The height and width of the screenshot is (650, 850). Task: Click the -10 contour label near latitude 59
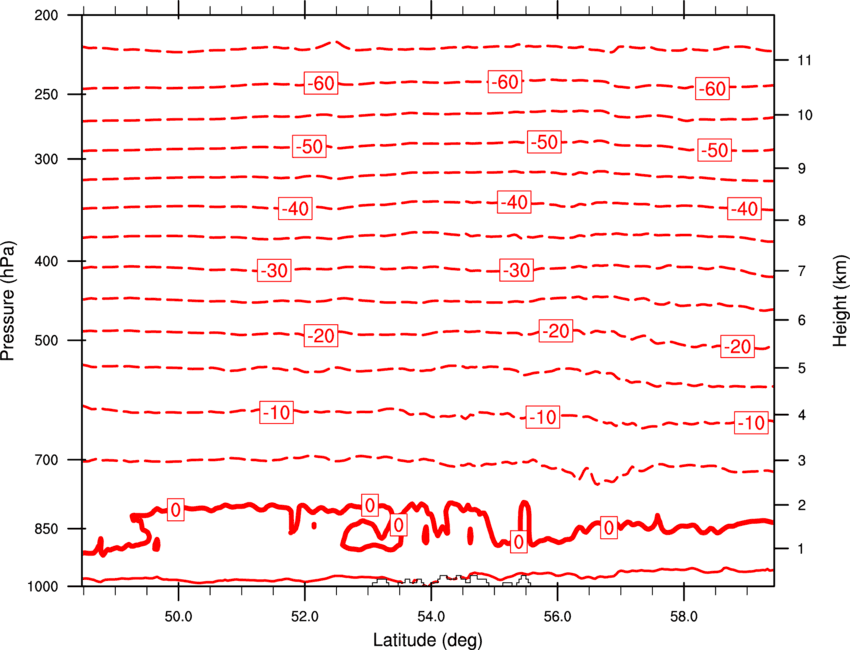tap(751, 423)
